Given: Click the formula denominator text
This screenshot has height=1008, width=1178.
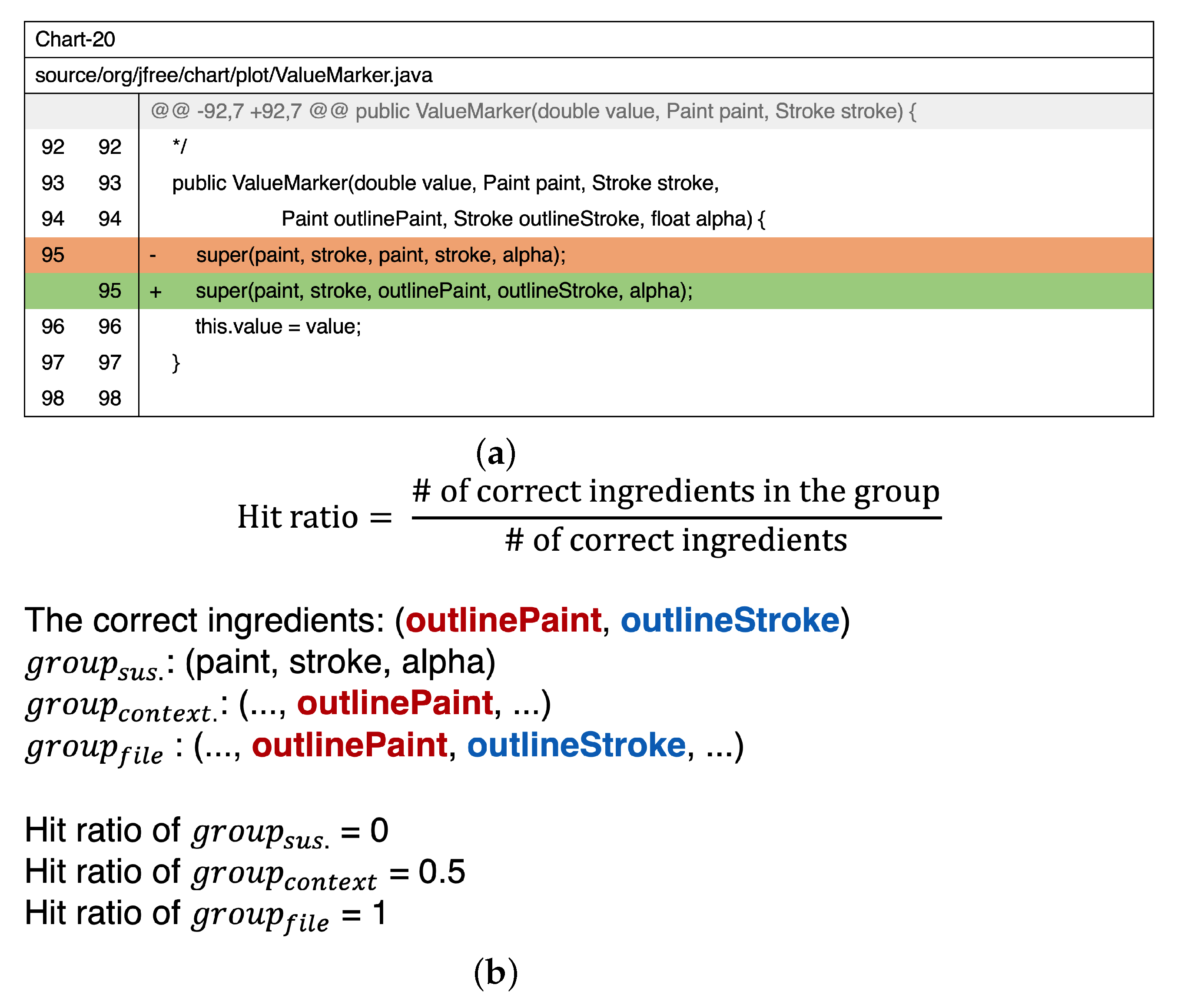Looking at the screenshot, I should [675, 540].
